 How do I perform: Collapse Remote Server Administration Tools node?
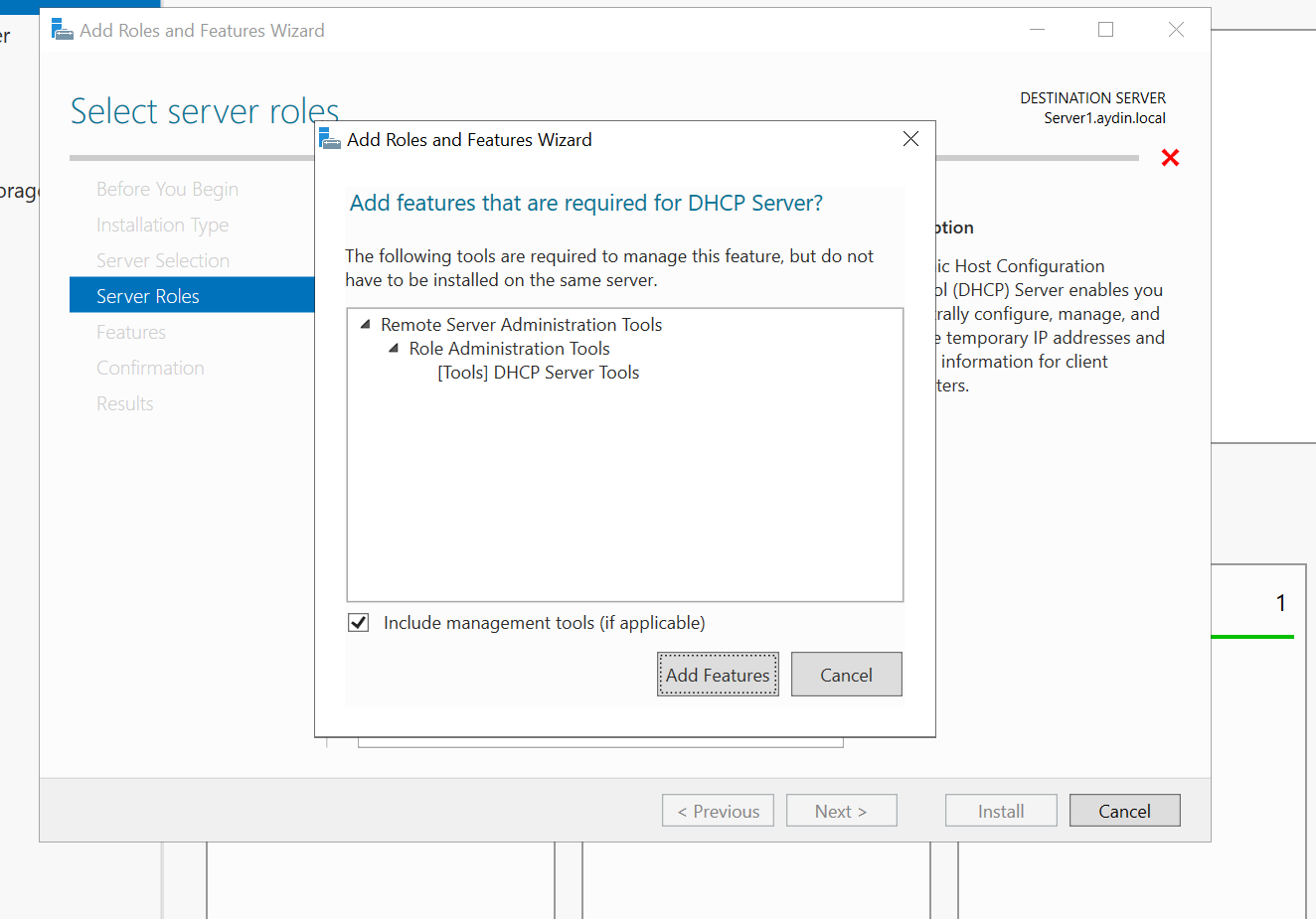tap(365, 325)
